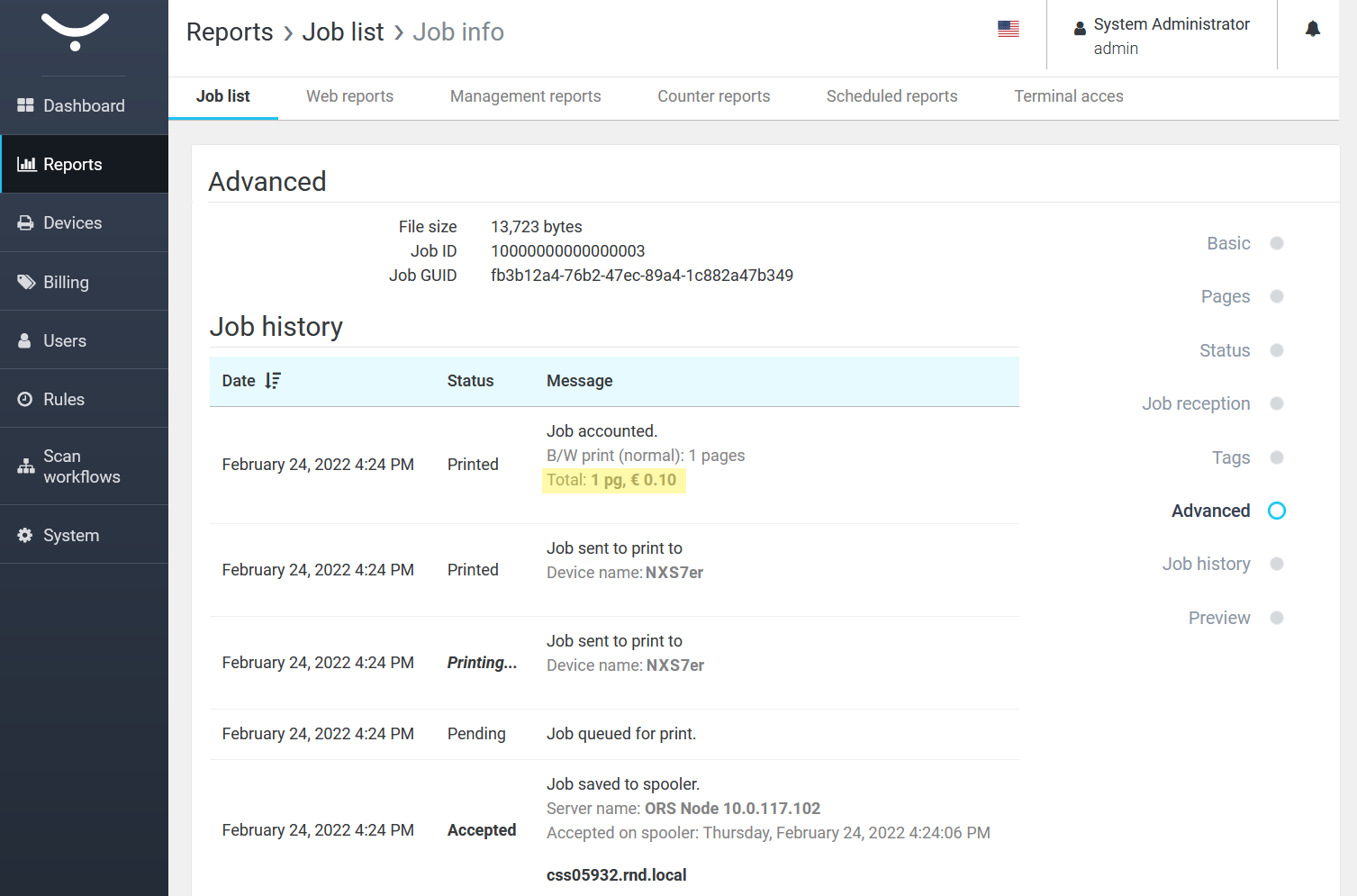Image resolution: width=1357 pixels, height=896 pixels.
Task: Click the Dashboard grid icon in sidebar
Action: 25,106
